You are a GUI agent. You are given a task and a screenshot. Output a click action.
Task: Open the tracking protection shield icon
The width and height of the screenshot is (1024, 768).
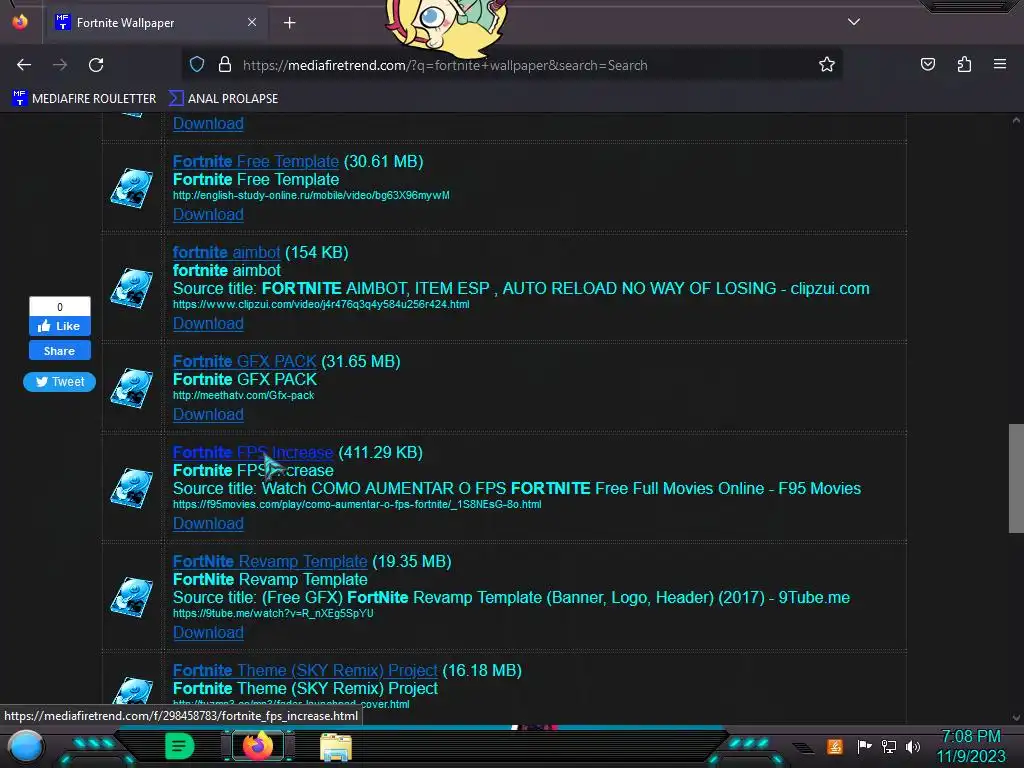[197, 64]
